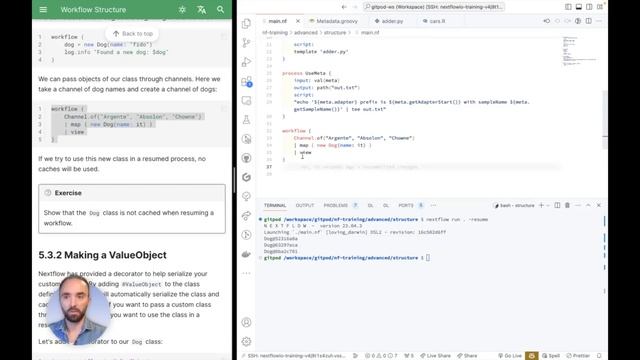Close the terminal panel
The width and height of the screenshot is (640, 360).
click(599, 205)
